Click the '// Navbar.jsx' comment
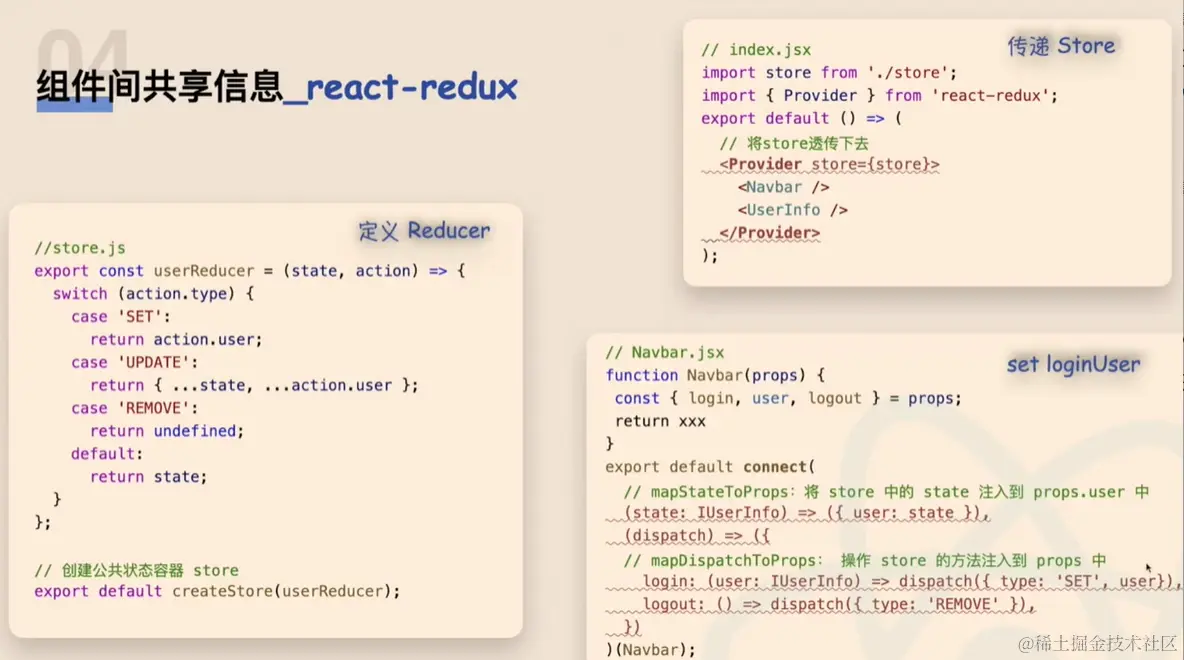Screen dimensions: 1184x660 664,353
